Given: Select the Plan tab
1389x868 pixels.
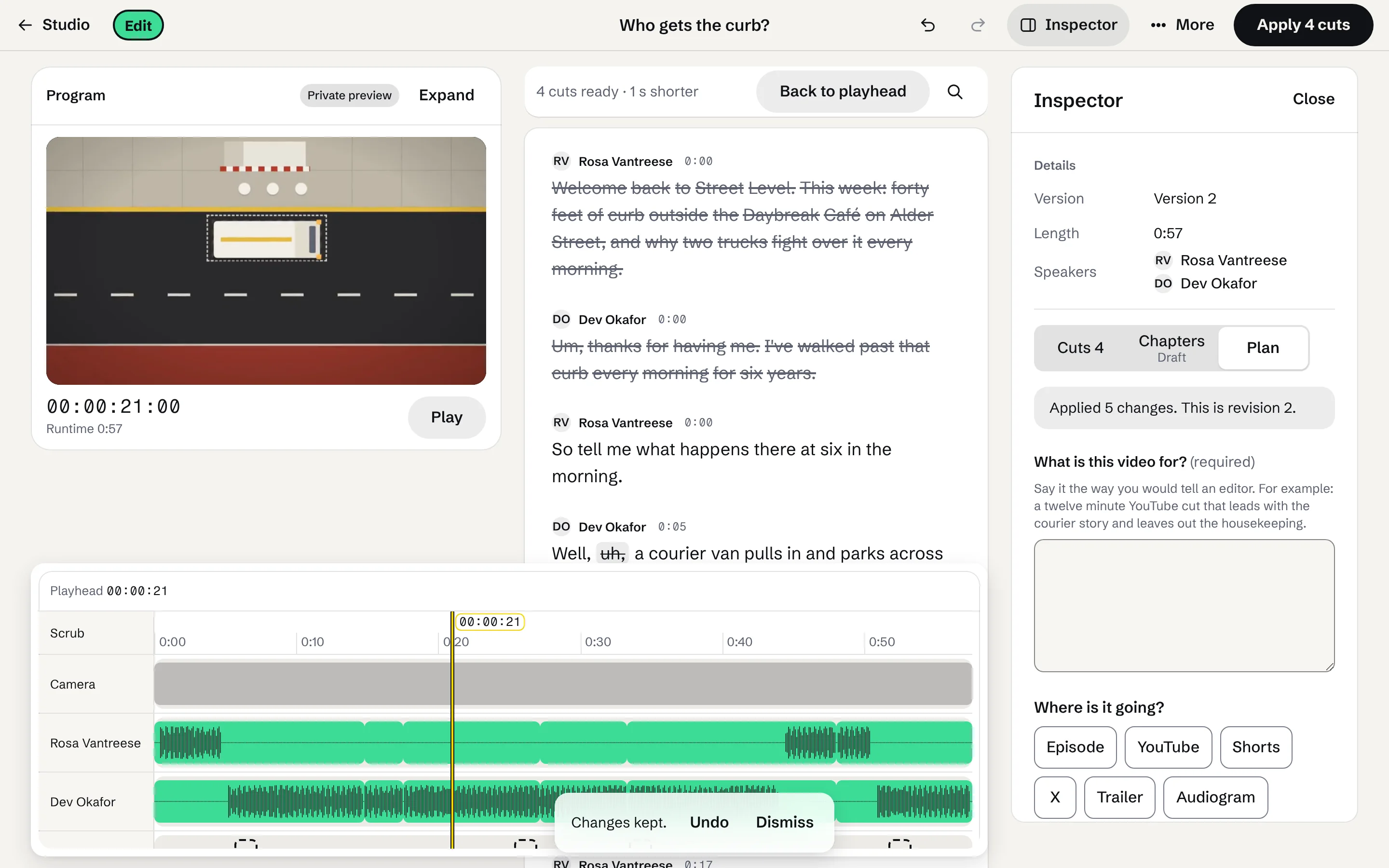Looking at the screenshot, I should pos(1263,348).
